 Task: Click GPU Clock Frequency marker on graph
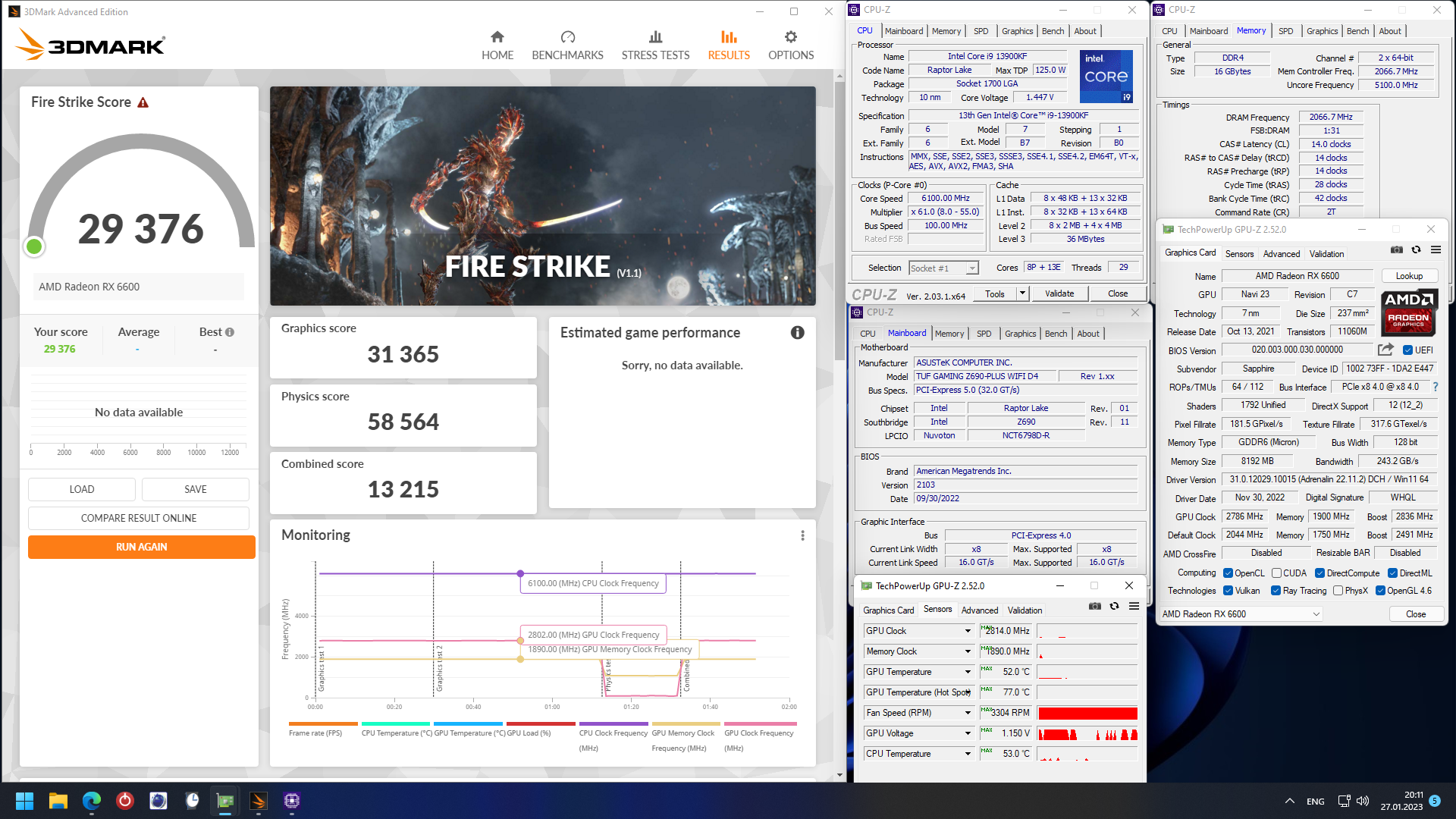pos(520,641)
